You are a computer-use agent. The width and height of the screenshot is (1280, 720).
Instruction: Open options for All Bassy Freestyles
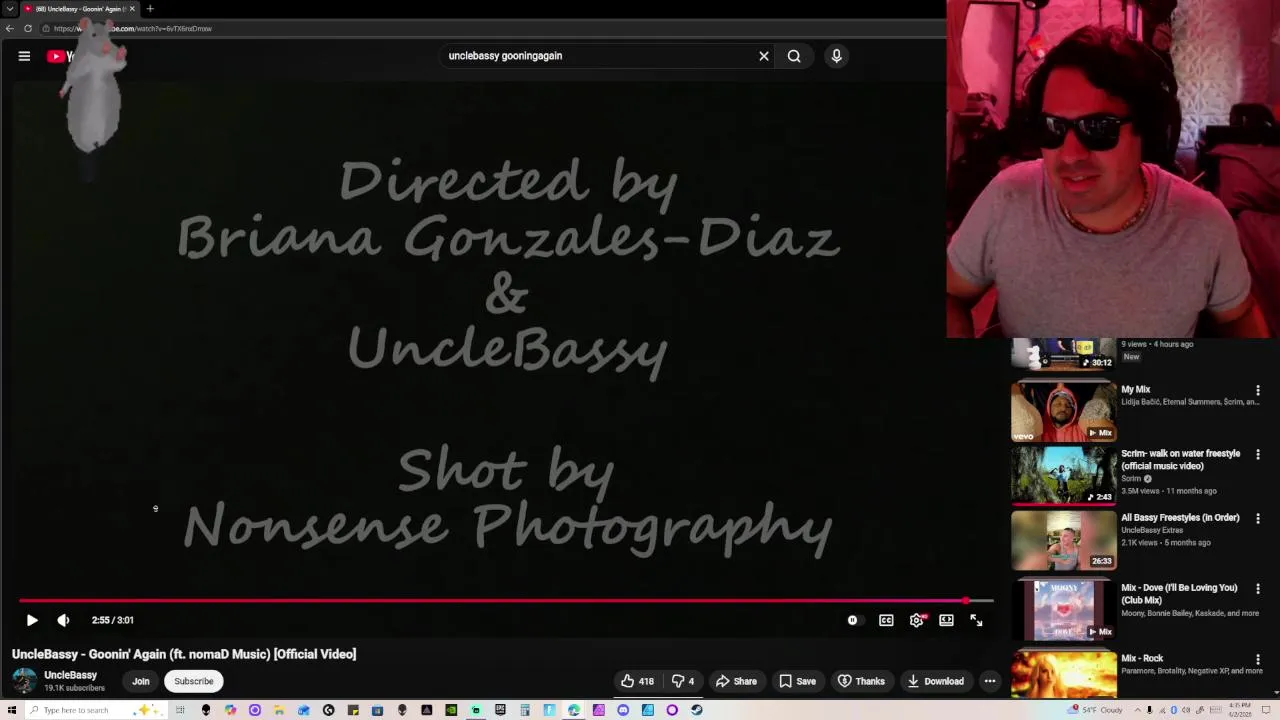point(1258,519)
